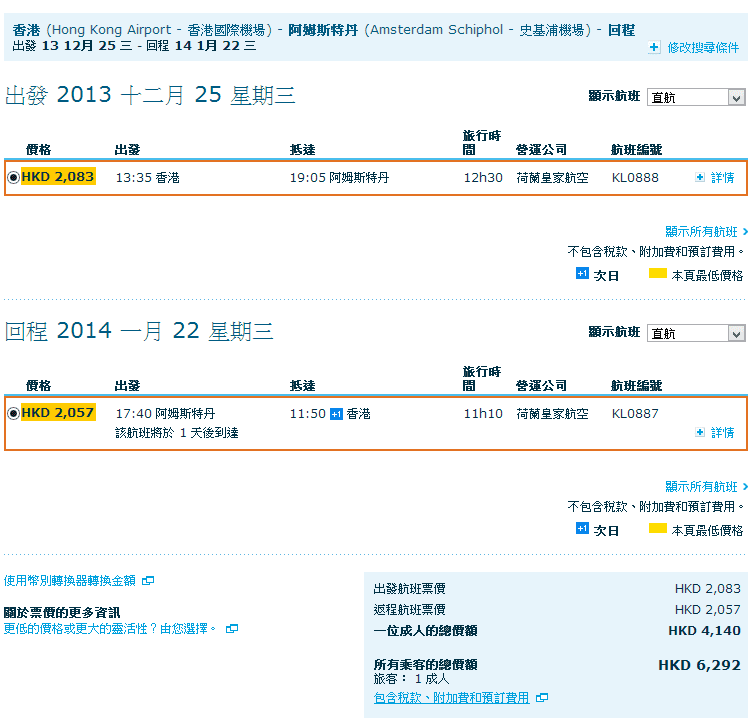Screen dimensions: 754x725
Task: Open the return 顯示航班 直航 dropdown
Action: click(x=696, y=333)
